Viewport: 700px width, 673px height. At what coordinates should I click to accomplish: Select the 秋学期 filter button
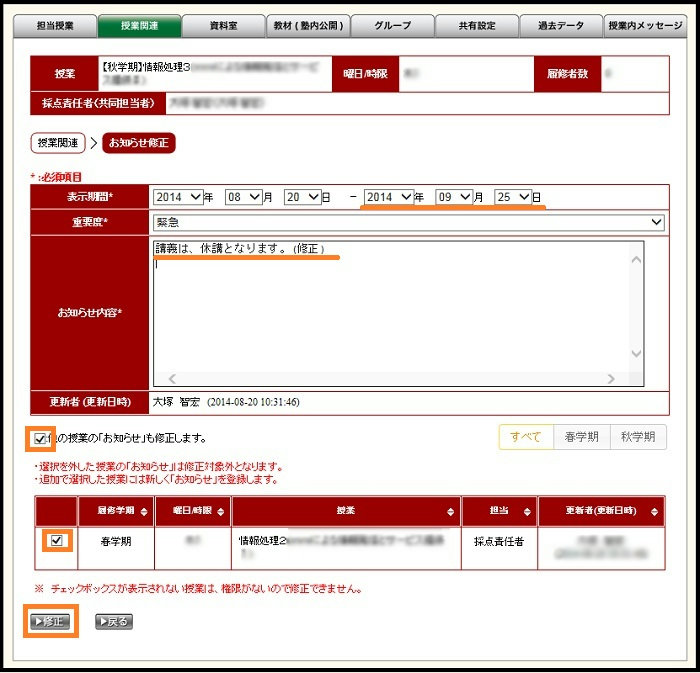[637, 437]
